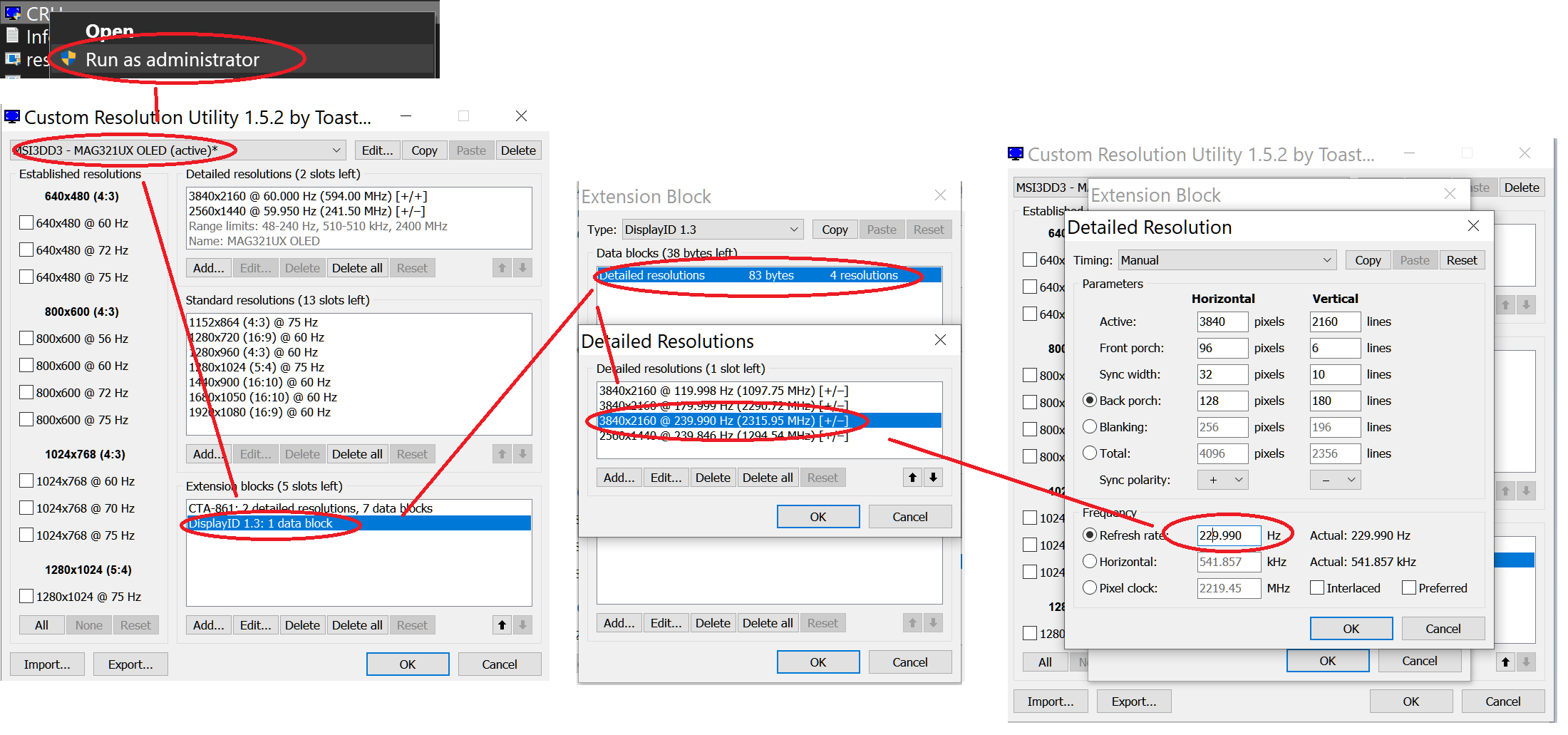Open the Timing Manual dropdown

pyautogui.click(x=1226, y=260)
